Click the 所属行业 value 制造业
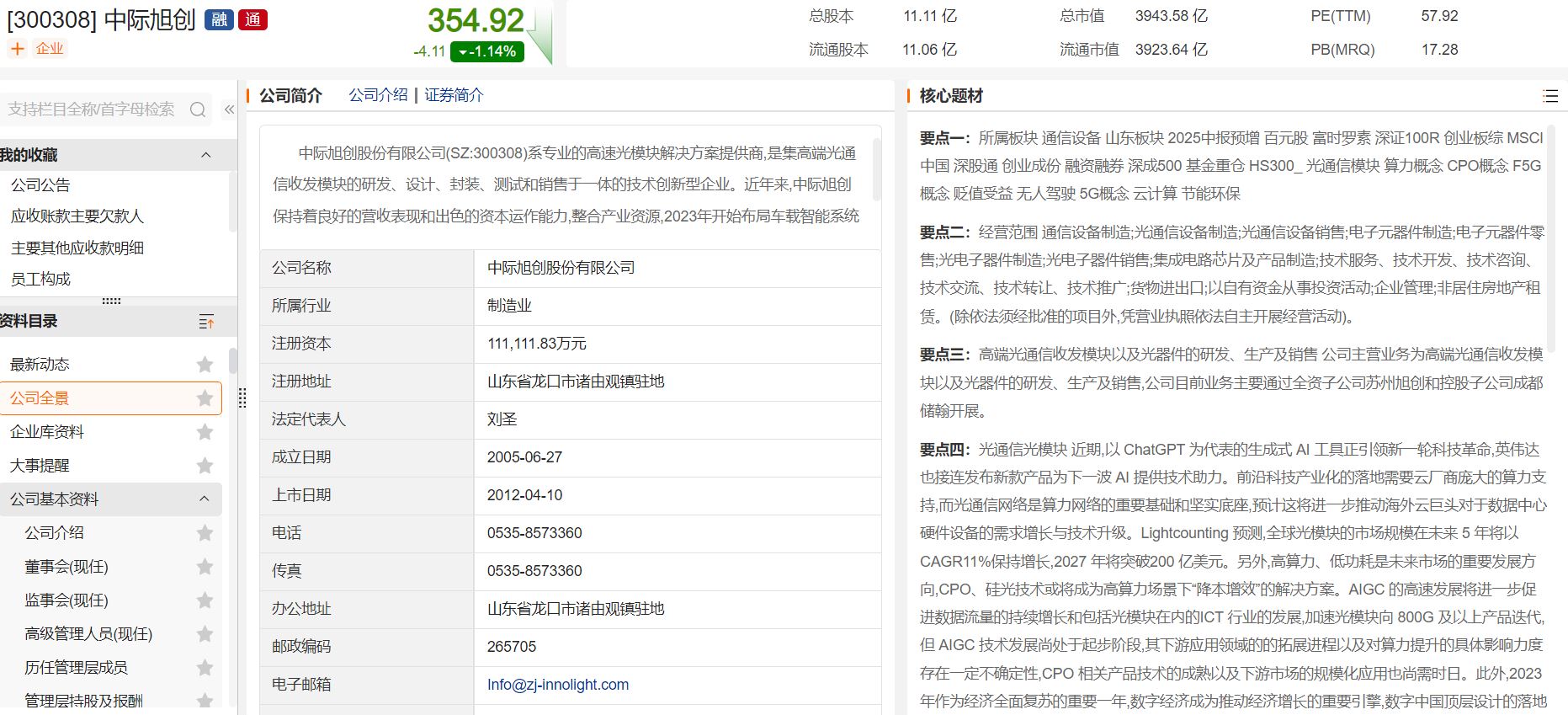The image size is (1568, 715). 509,306
